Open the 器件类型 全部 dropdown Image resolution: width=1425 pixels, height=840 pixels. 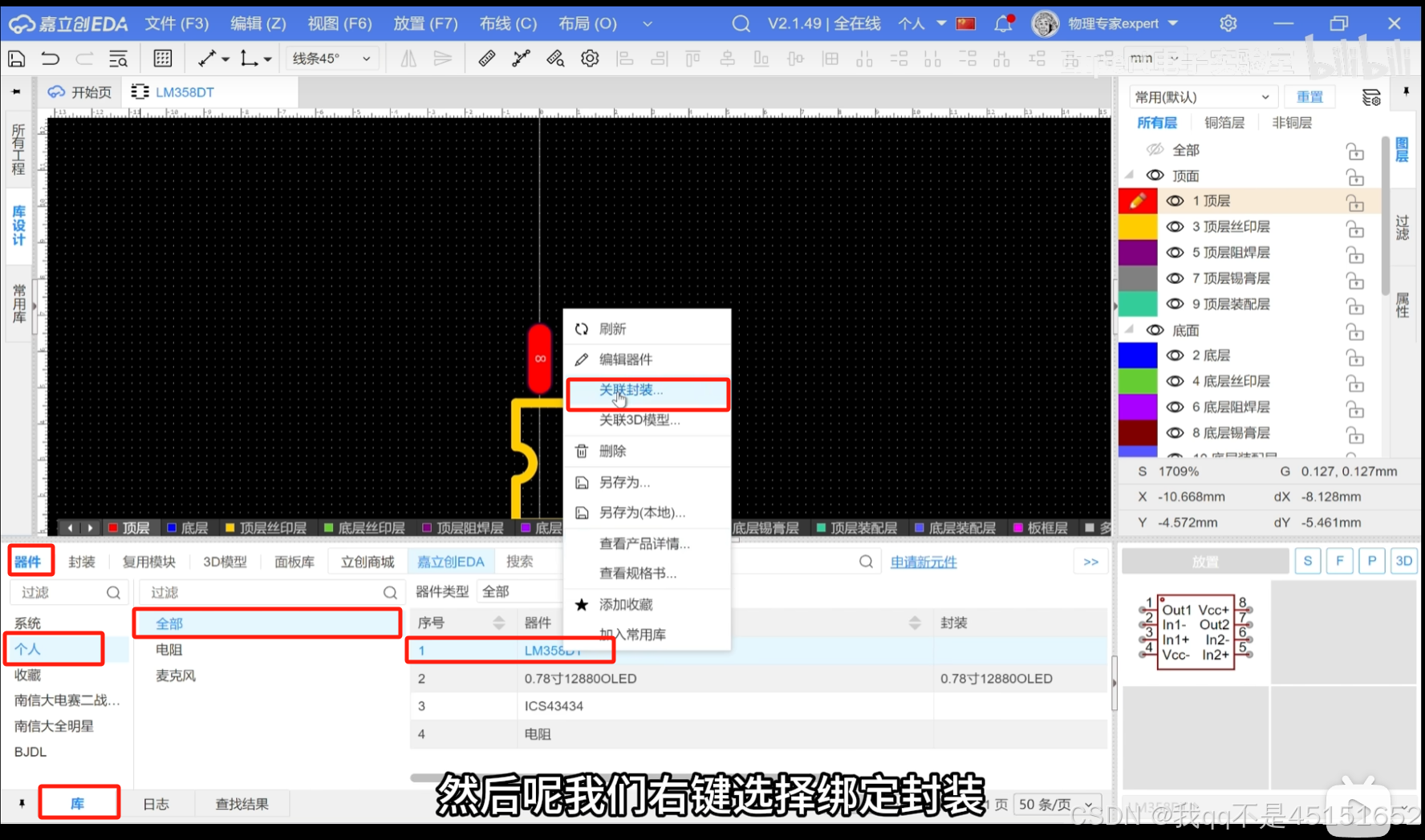pos(518,591)
